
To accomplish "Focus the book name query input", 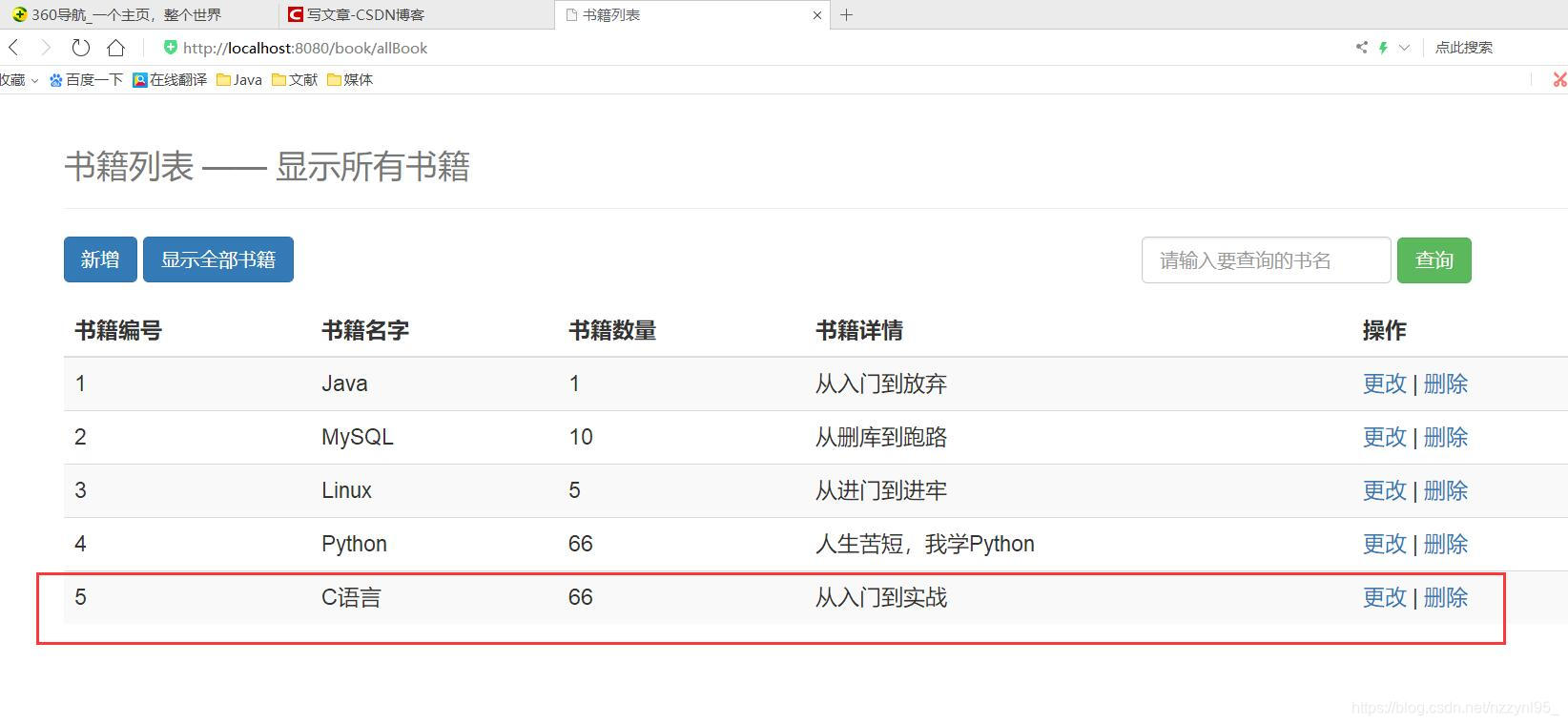I will tap(1266, 260).
